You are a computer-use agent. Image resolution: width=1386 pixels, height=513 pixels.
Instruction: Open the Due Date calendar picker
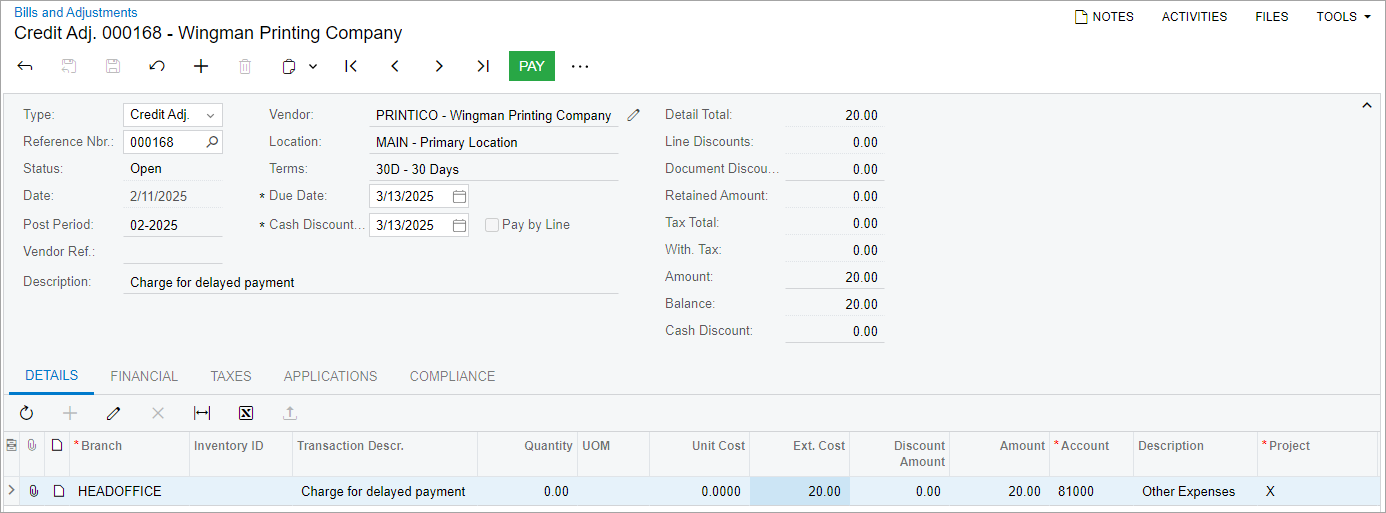click(459, 196)
